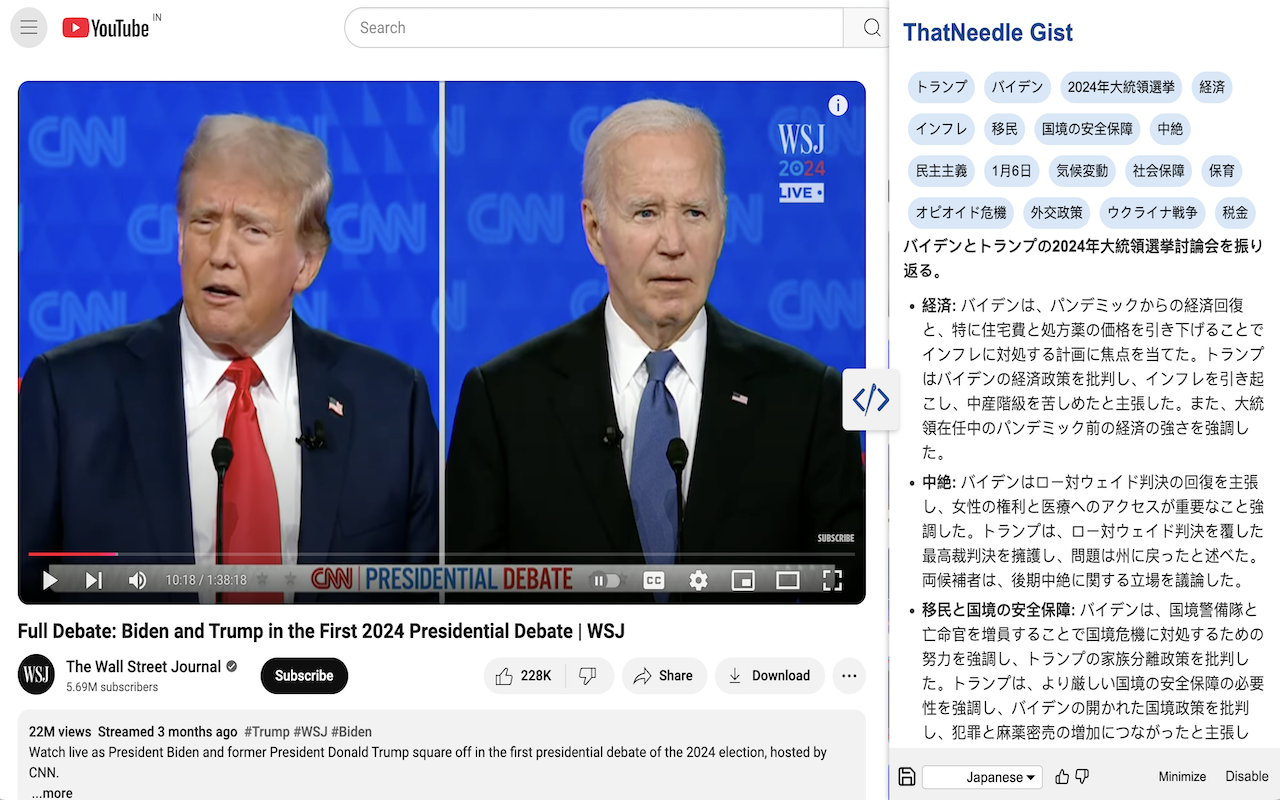Select the 移民 tag chip
The height and width of the screenshot is (800, 1280).
[x=1005, y=129]
